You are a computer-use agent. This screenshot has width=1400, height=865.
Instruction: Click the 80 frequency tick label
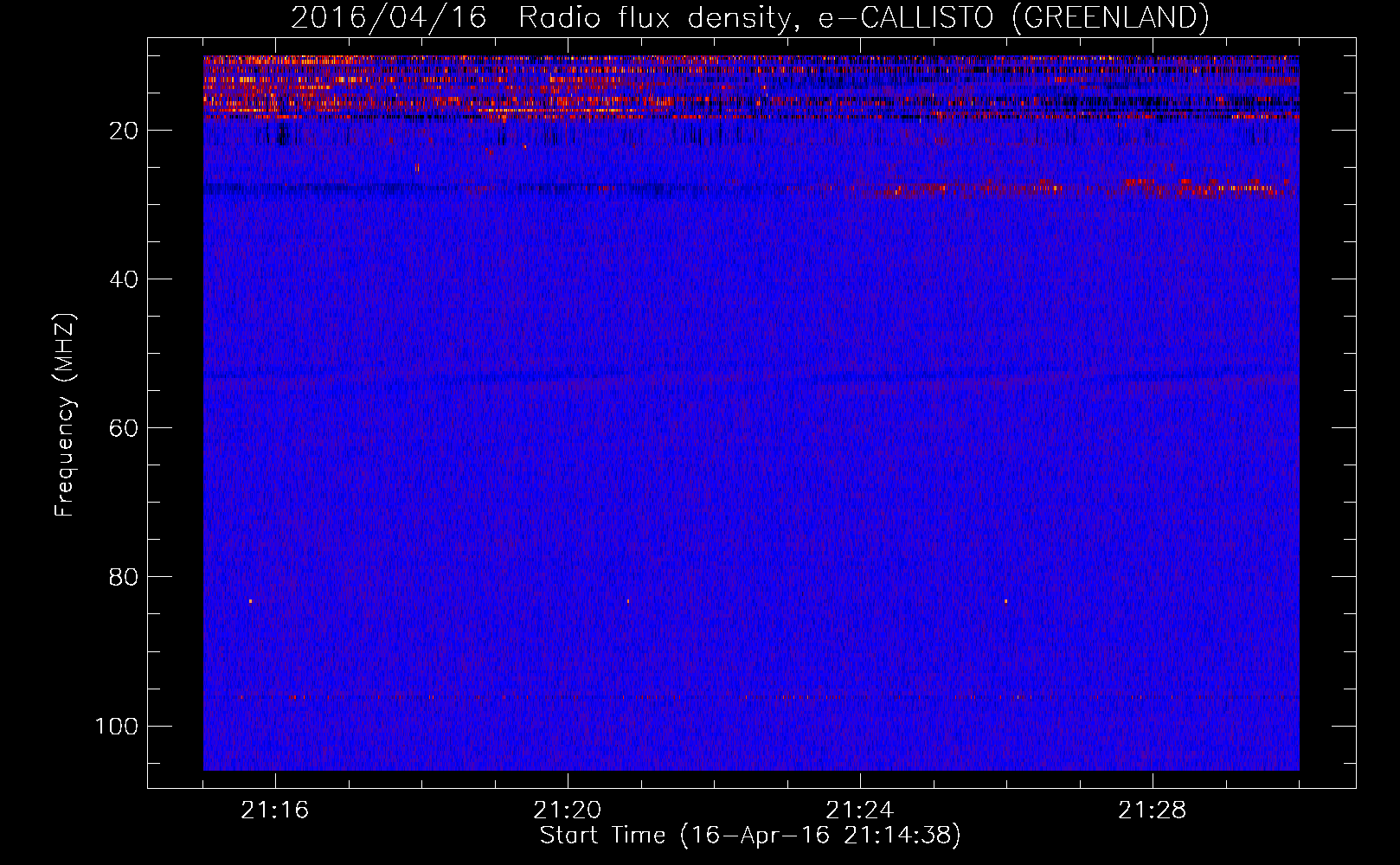point(124,577)
